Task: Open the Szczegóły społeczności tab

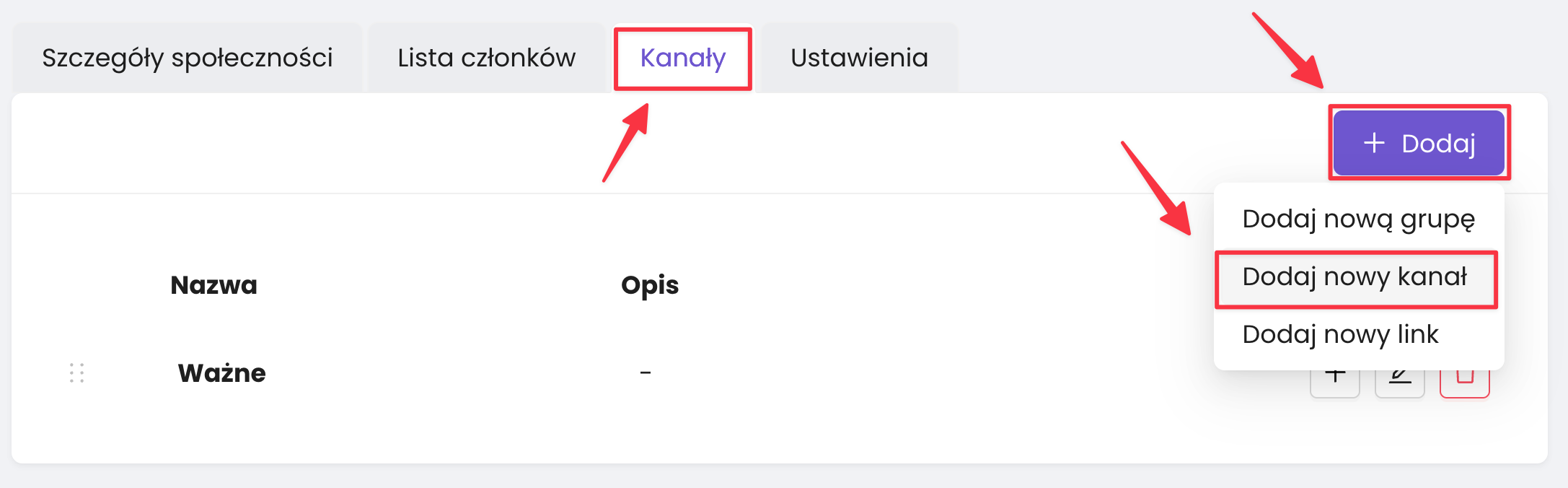Action: [188, 58]
